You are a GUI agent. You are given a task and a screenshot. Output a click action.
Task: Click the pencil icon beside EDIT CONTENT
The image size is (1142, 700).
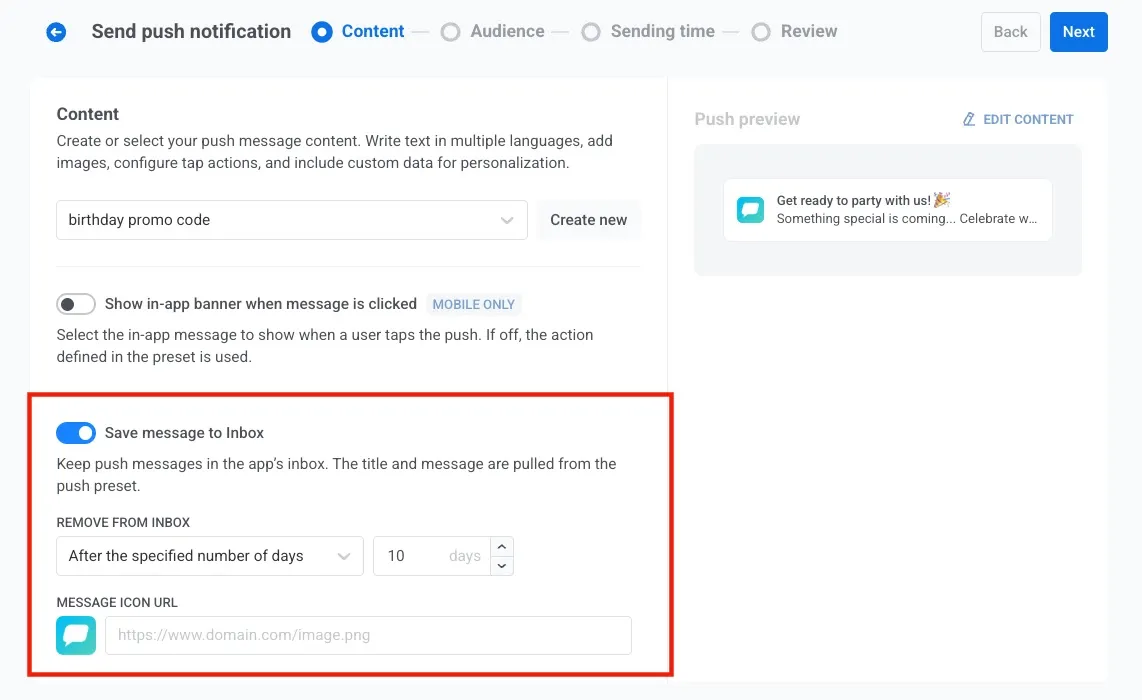click(x=967, y=119)
